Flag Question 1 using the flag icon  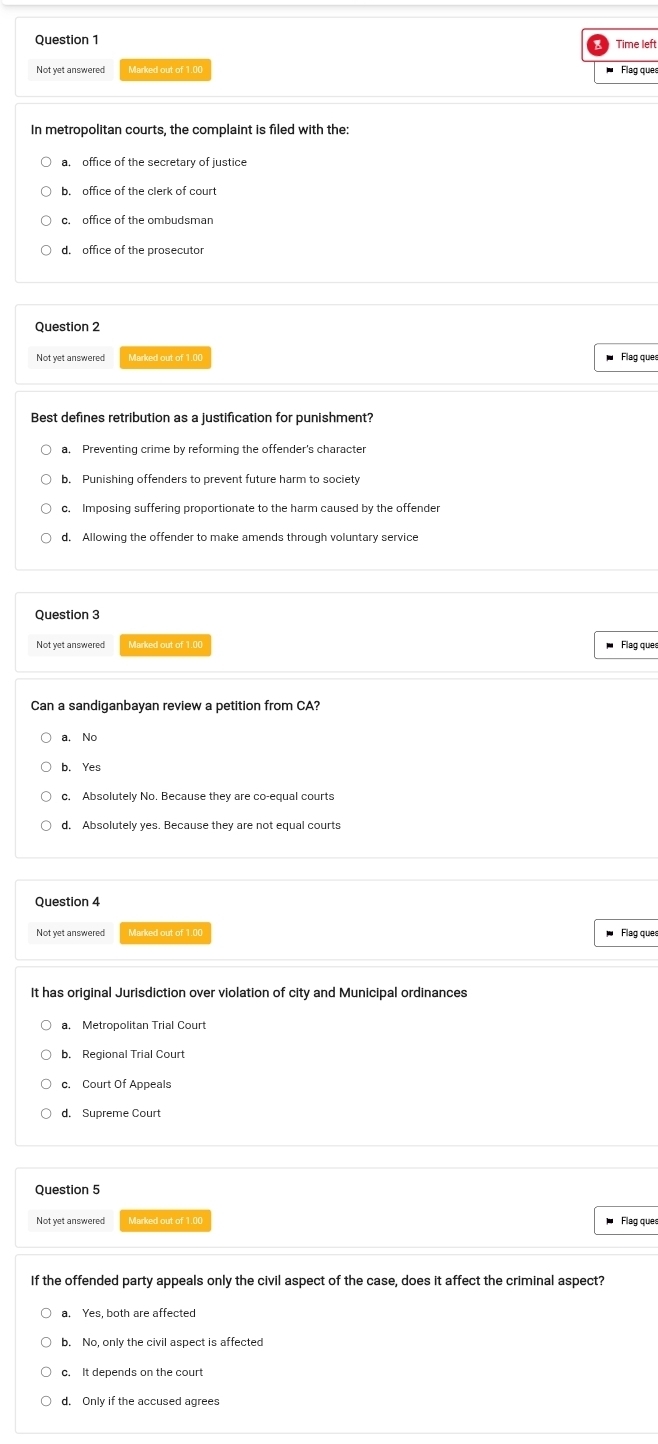pyautogui.click(x=629, y=70)
